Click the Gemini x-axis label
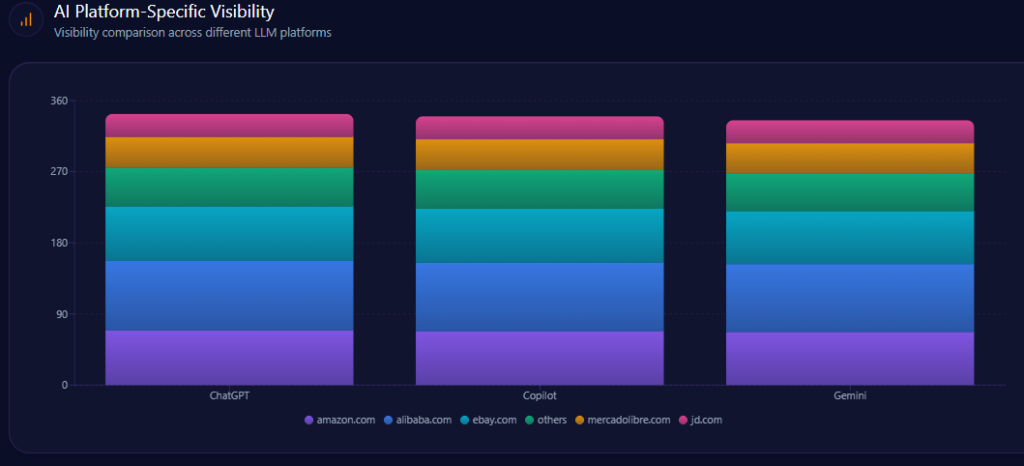This screenshot has height=466, width=1024. point(849,396)
